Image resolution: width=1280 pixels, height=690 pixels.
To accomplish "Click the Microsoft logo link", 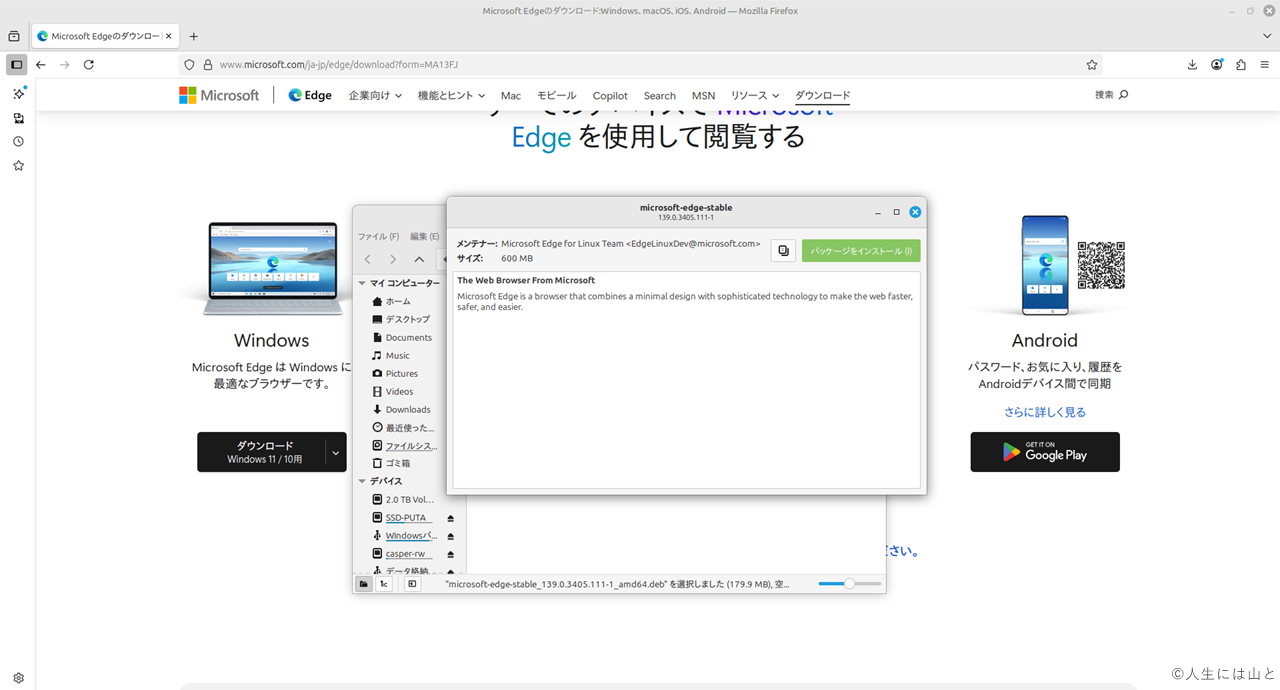I will 219,95.
